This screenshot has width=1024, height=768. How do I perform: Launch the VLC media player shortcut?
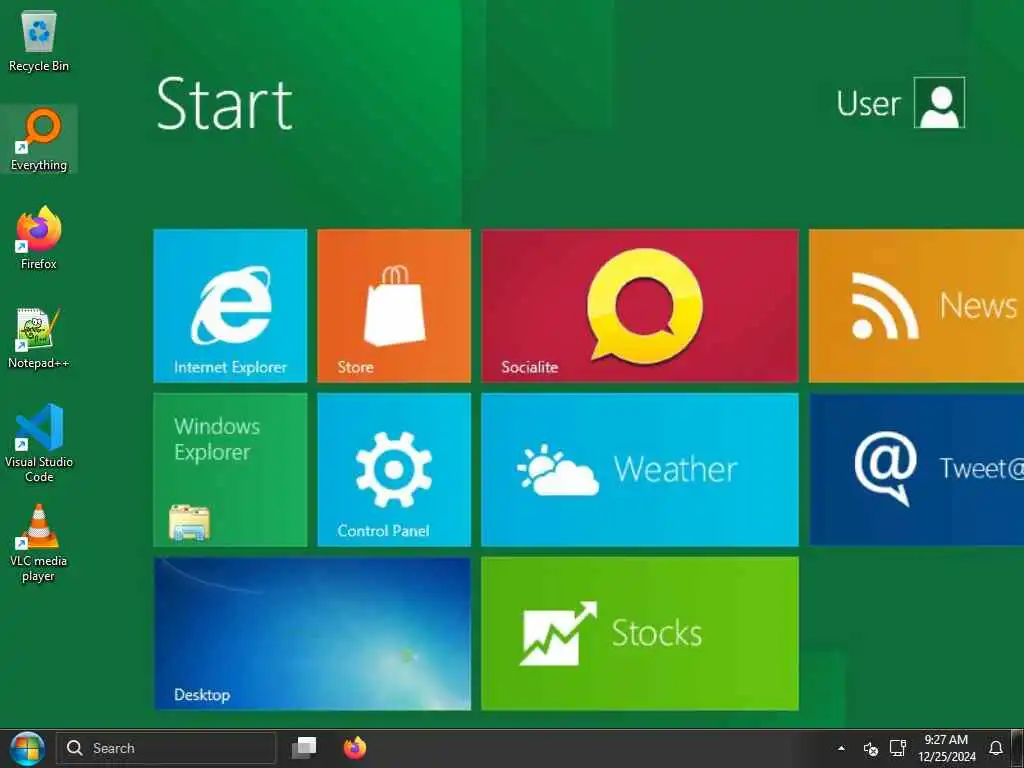[x=39, y=543]
